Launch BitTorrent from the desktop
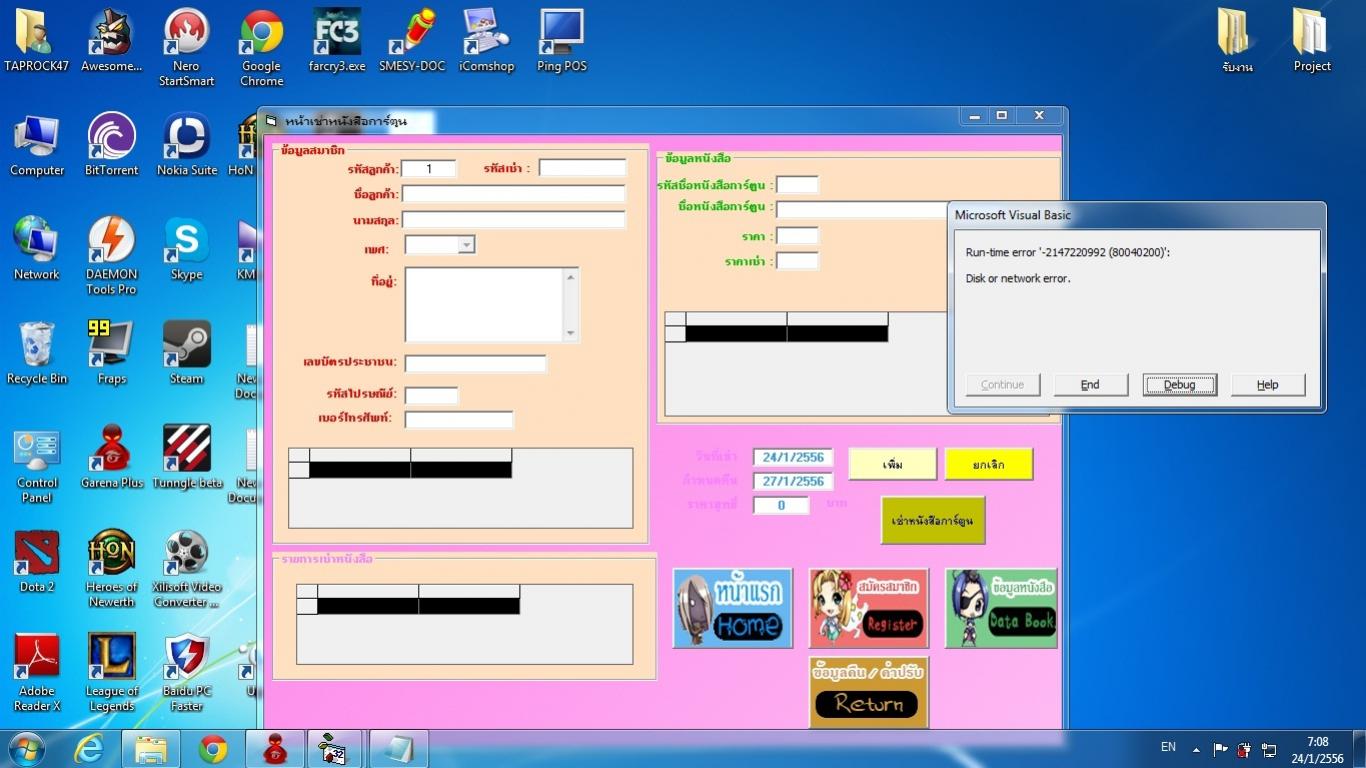 111,145
